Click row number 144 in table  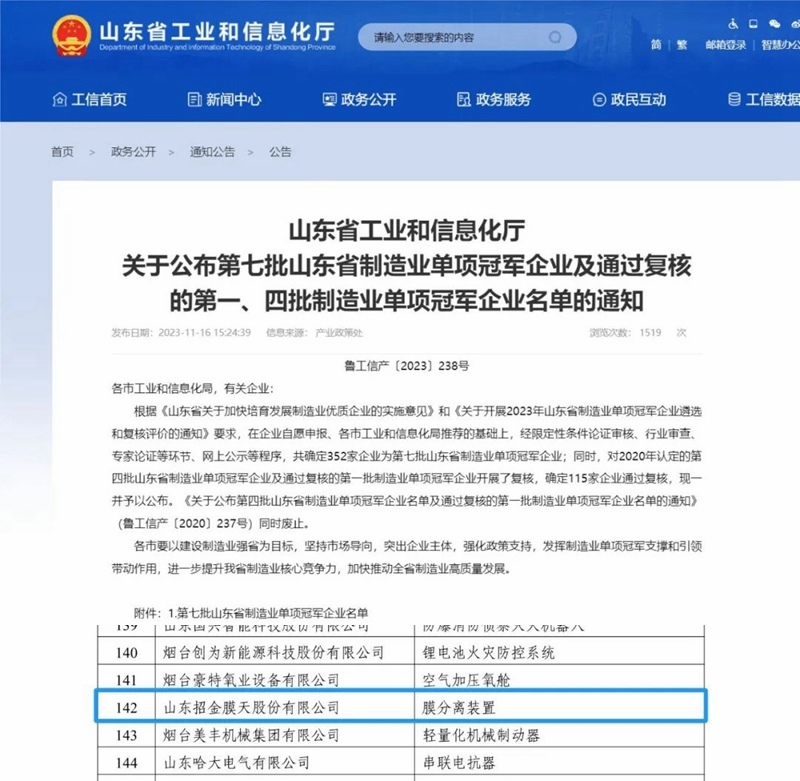[127, 763]
